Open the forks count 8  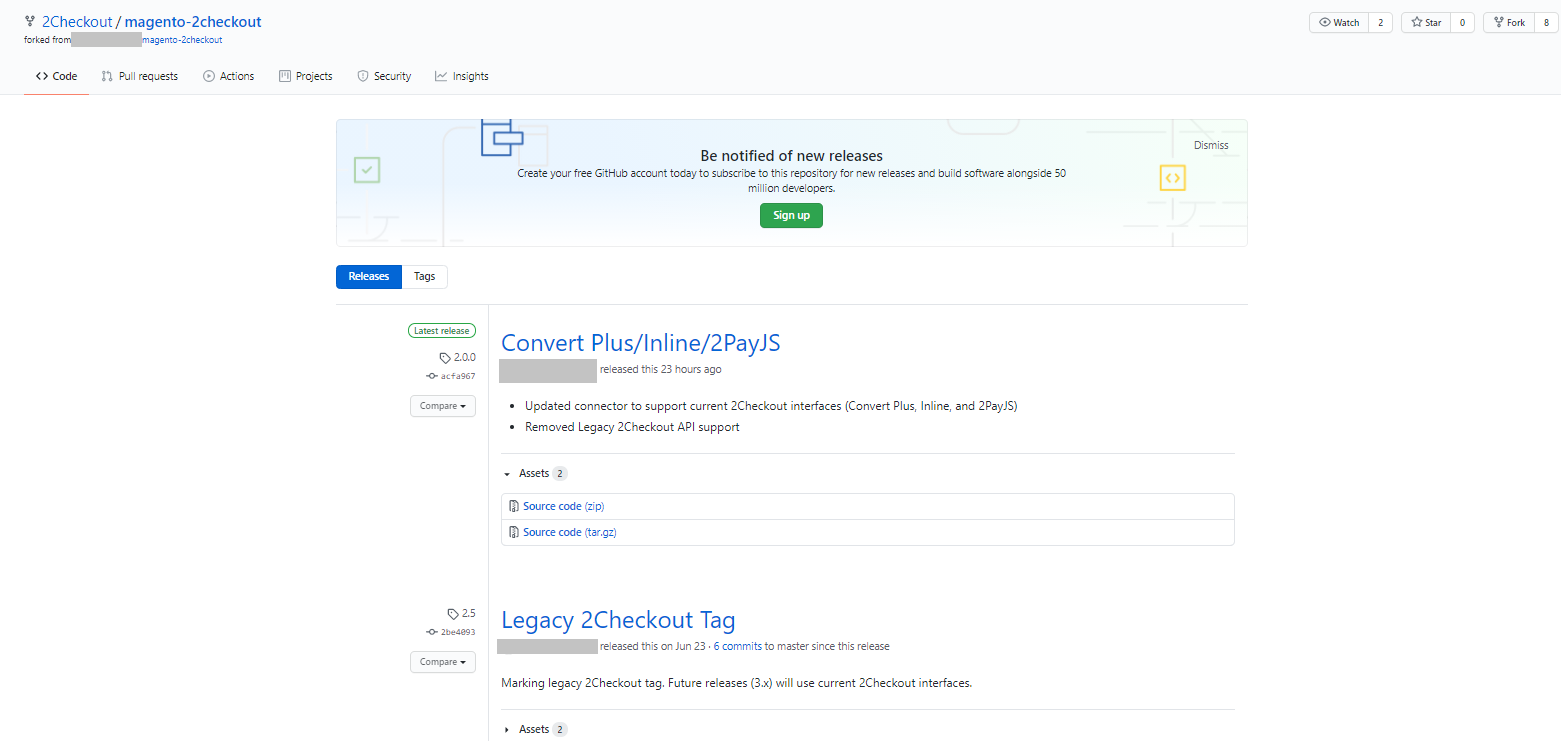tap(1546, 23)
